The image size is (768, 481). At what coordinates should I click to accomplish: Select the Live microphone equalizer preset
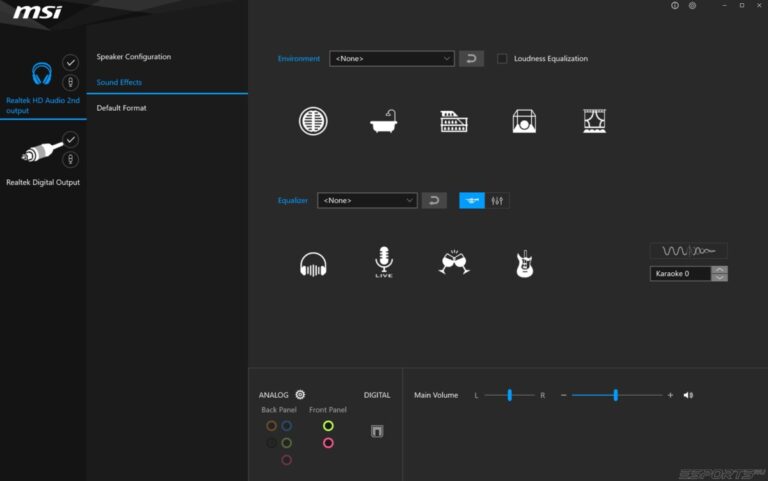tap(384, 263)
